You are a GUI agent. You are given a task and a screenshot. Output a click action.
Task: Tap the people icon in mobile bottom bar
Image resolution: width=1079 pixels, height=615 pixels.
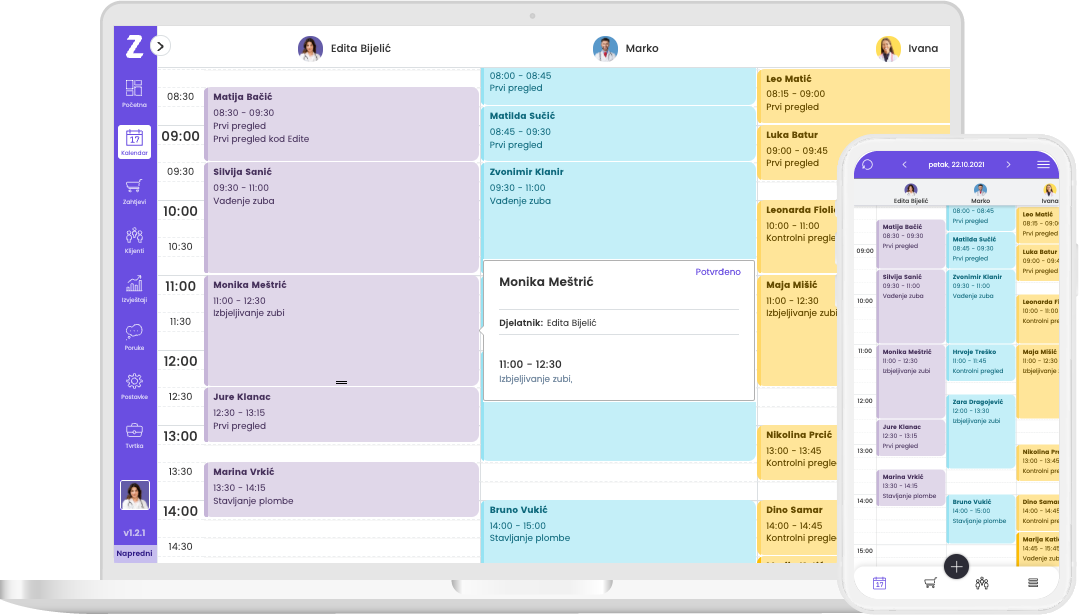point(982,582)
